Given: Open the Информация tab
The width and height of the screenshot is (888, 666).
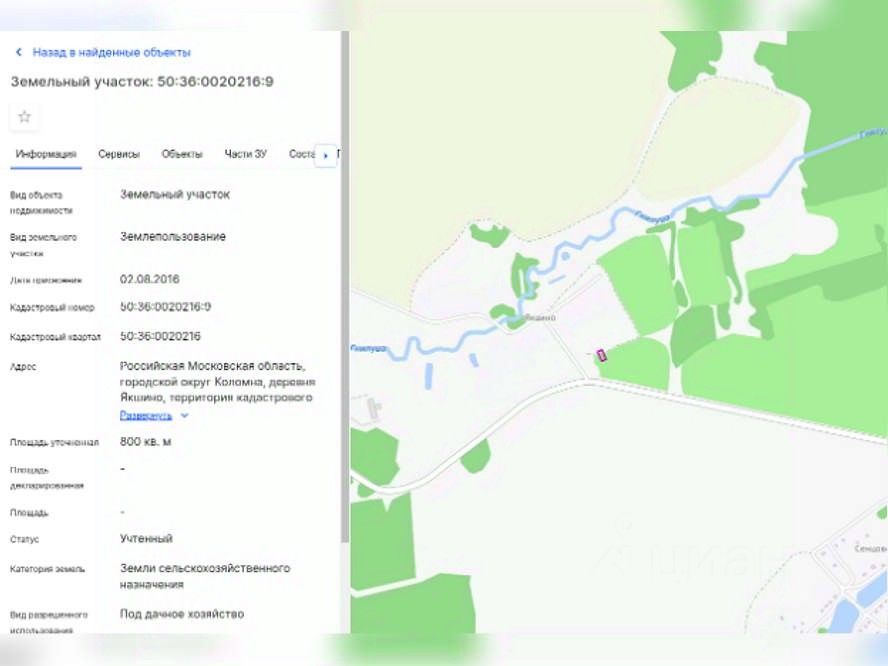Looking at the screenshot, I should [46, 154].
